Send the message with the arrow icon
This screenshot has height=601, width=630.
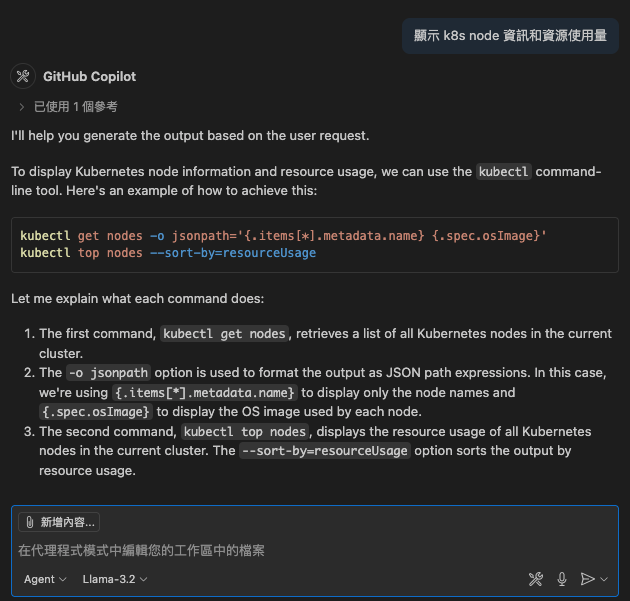(587, 579)
